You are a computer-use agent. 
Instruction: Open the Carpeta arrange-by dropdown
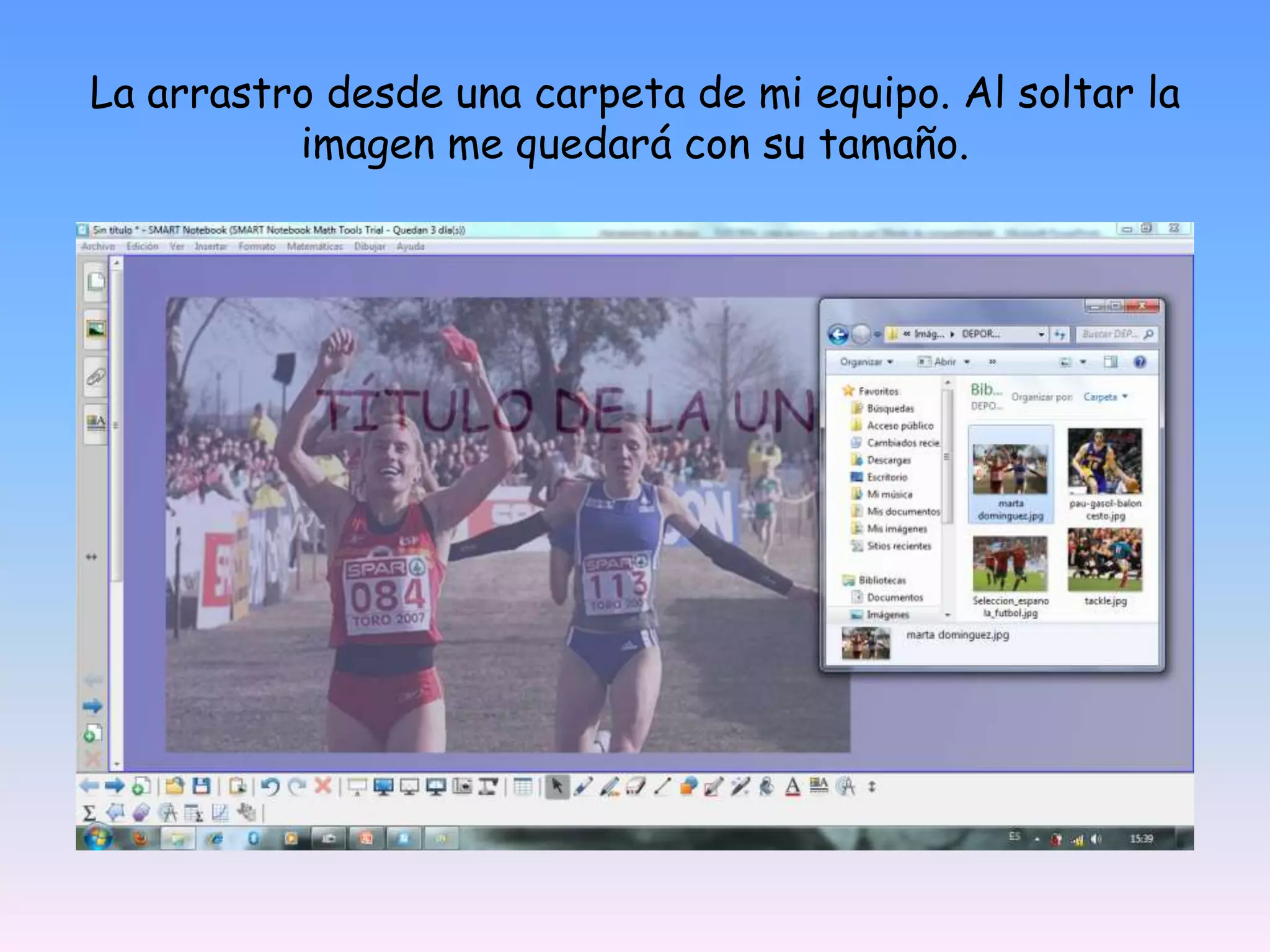point(1106,397)
